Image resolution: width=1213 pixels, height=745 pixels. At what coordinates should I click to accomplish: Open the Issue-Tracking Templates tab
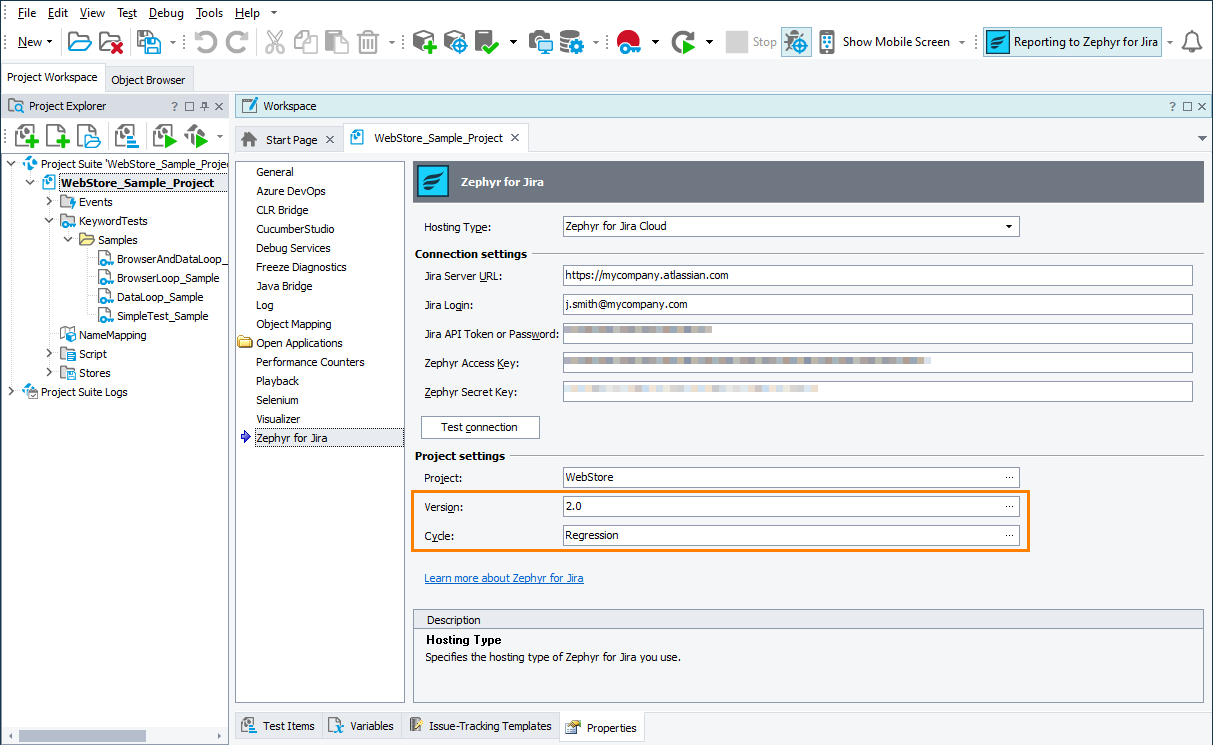[x=479, y=726]
